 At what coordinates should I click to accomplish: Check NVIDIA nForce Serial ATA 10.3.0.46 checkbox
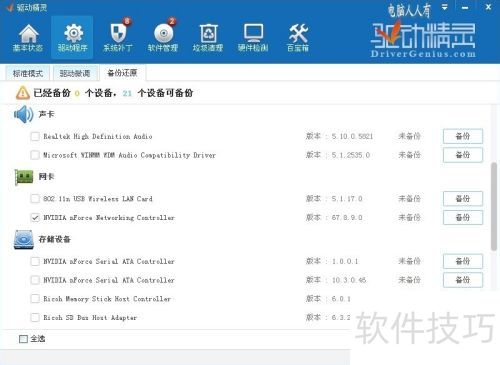point(35,280)
